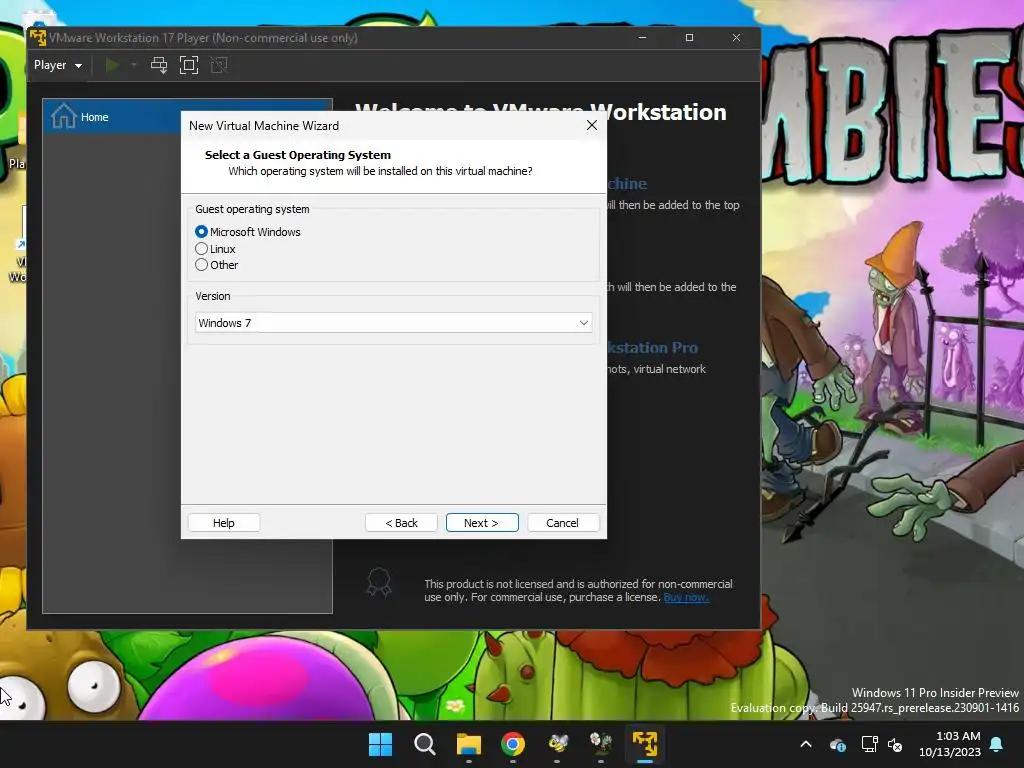The width and height of the screenshot is (1024, 768).
Task: Choose Linux as guest operating system
Action: [x=201, y=249]
